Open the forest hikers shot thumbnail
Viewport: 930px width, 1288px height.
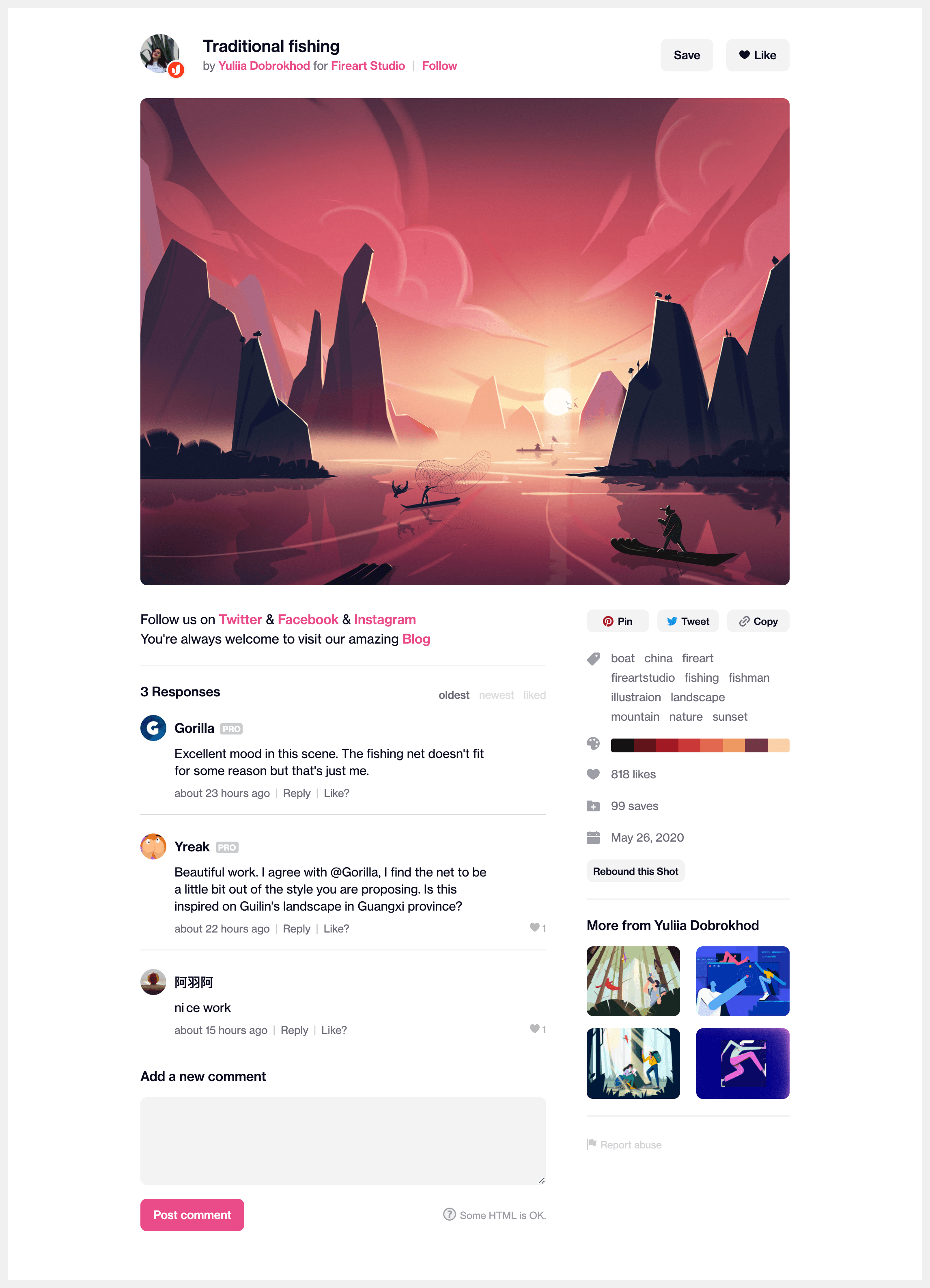(633, 1064)
